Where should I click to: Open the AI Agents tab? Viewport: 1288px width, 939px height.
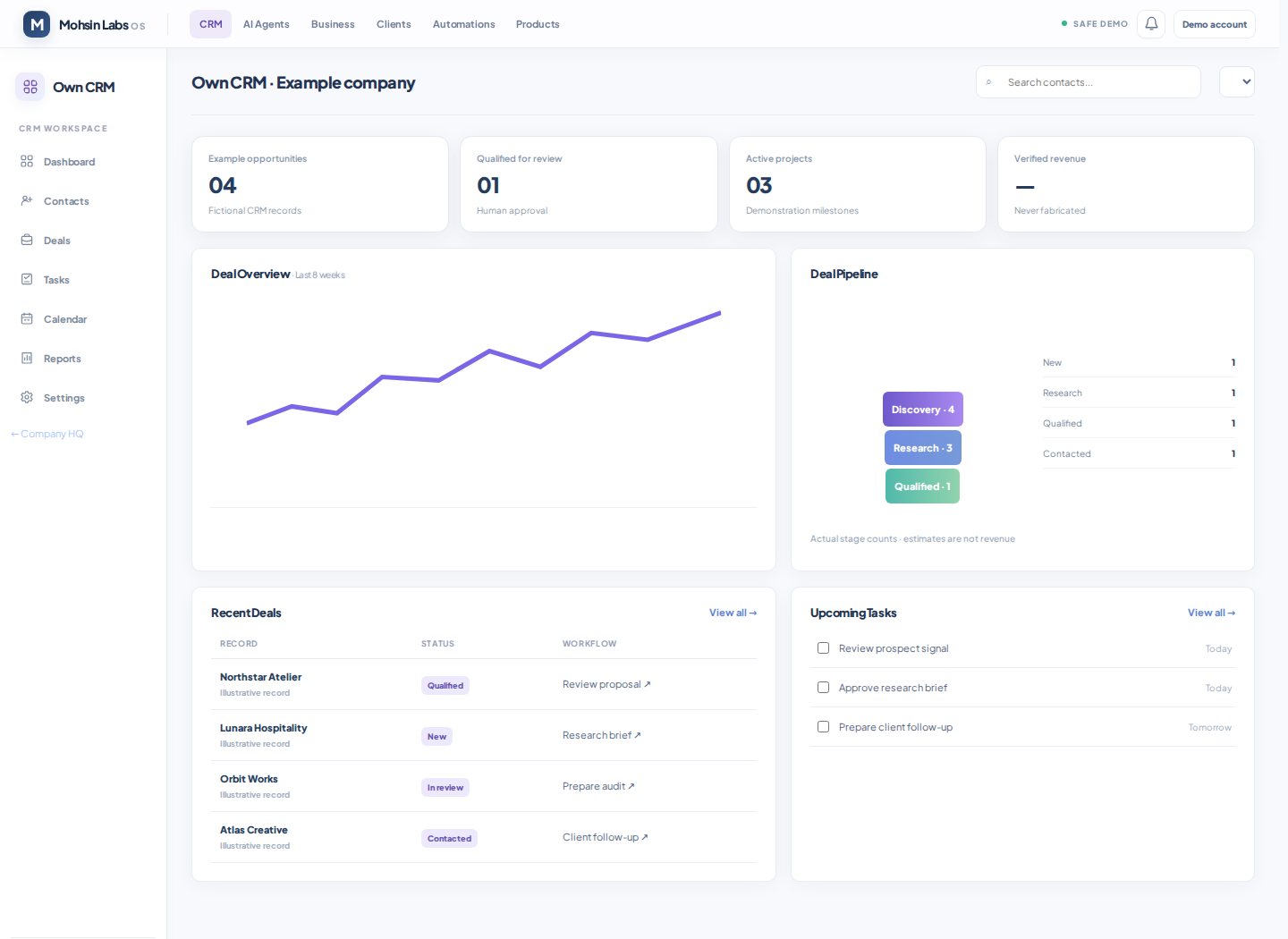(267, 24)
